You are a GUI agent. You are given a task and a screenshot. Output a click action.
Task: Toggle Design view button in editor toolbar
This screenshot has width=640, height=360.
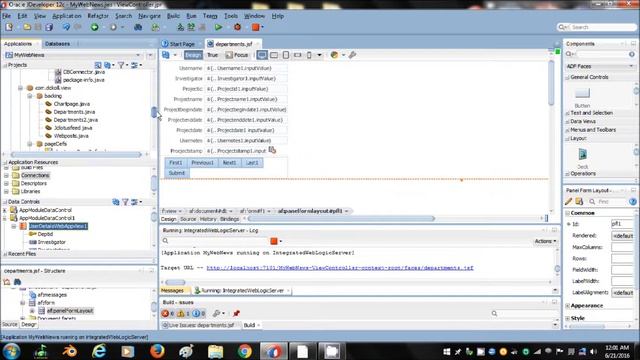point(193,55)
